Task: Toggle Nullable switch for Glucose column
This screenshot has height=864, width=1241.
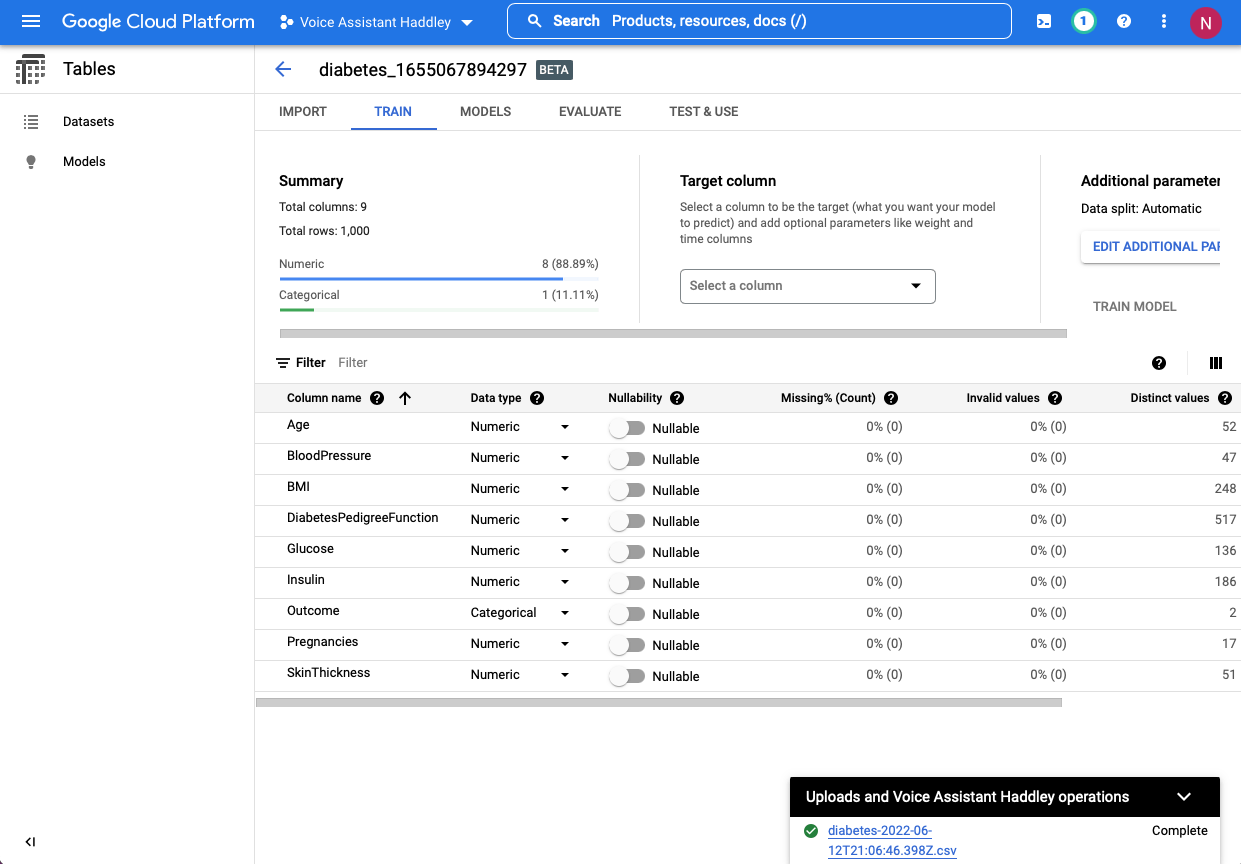Action: (627, 552)
